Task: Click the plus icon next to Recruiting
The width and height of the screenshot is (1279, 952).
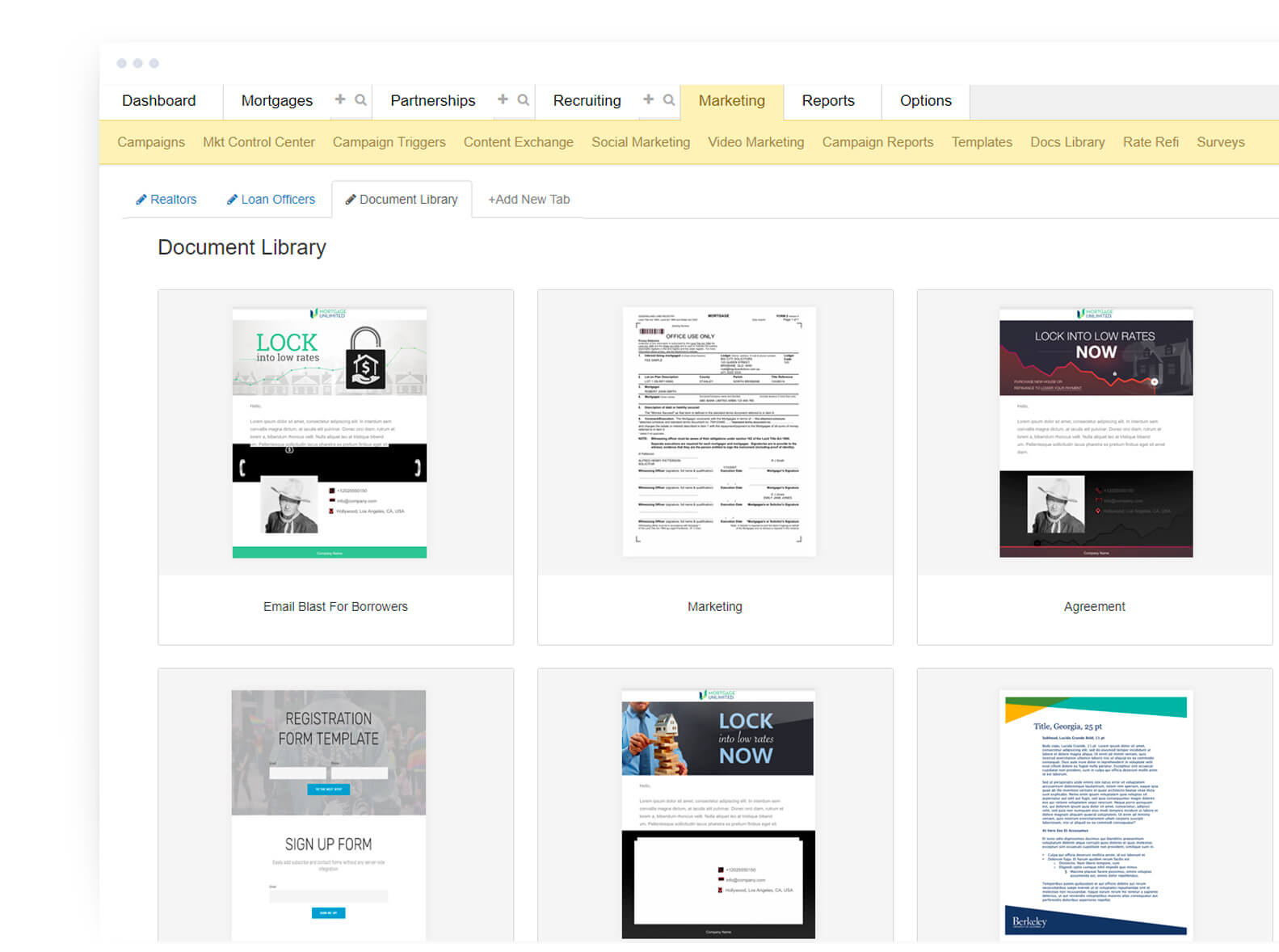Action: (648, 99)
